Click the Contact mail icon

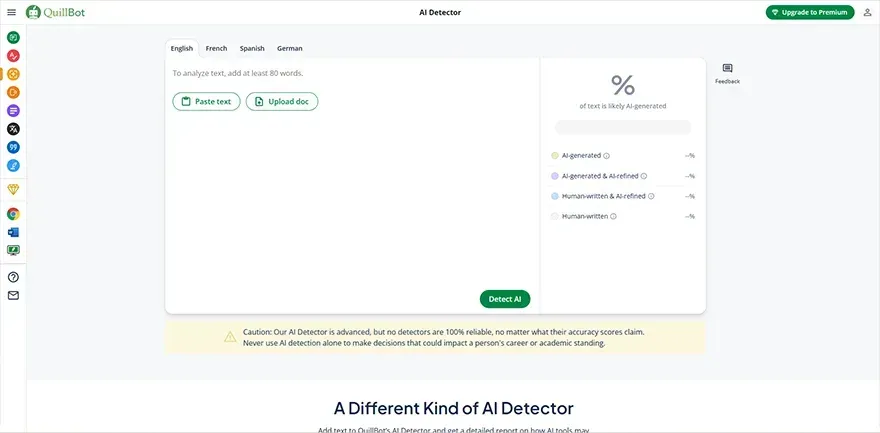13,296
